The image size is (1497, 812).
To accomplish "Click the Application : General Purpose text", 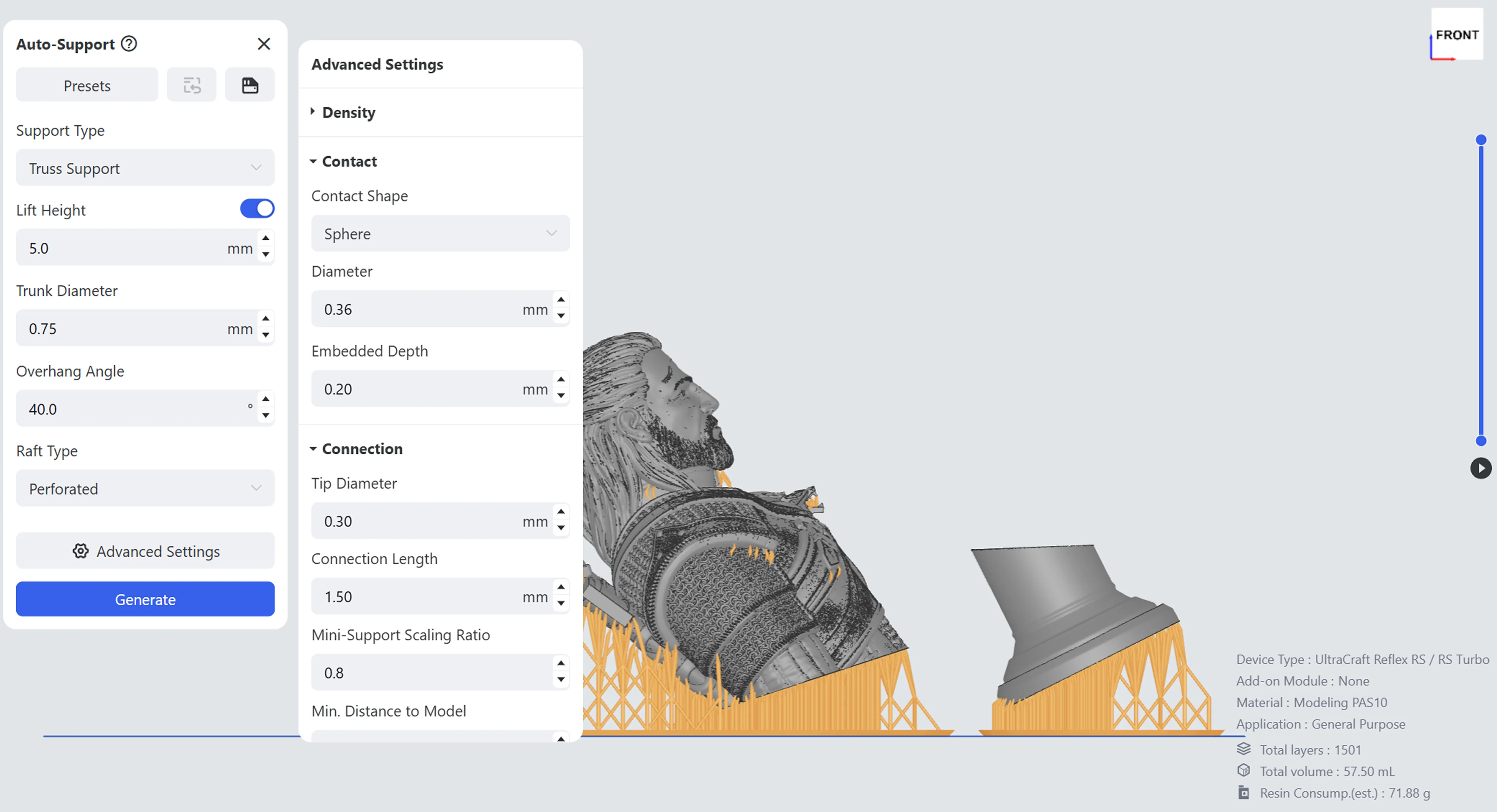I will point(1321,724).
